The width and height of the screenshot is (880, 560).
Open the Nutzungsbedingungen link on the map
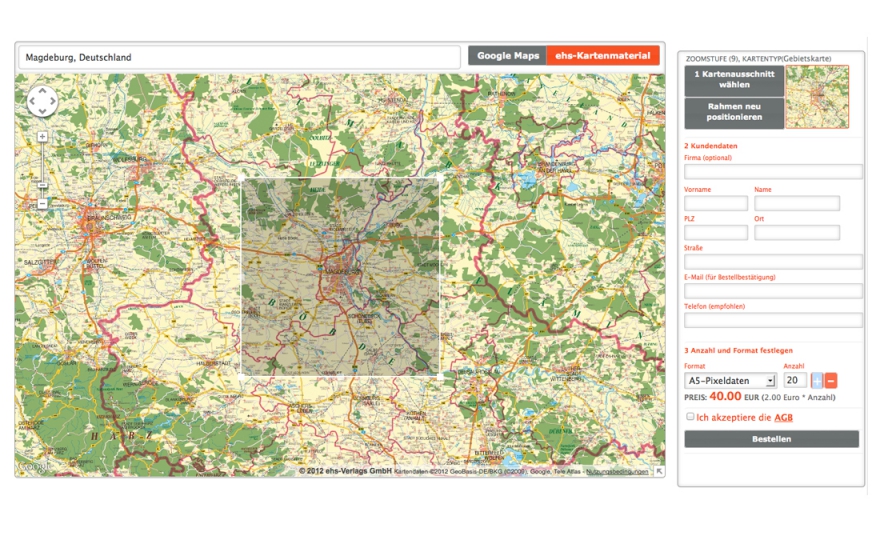coord(617,471)
